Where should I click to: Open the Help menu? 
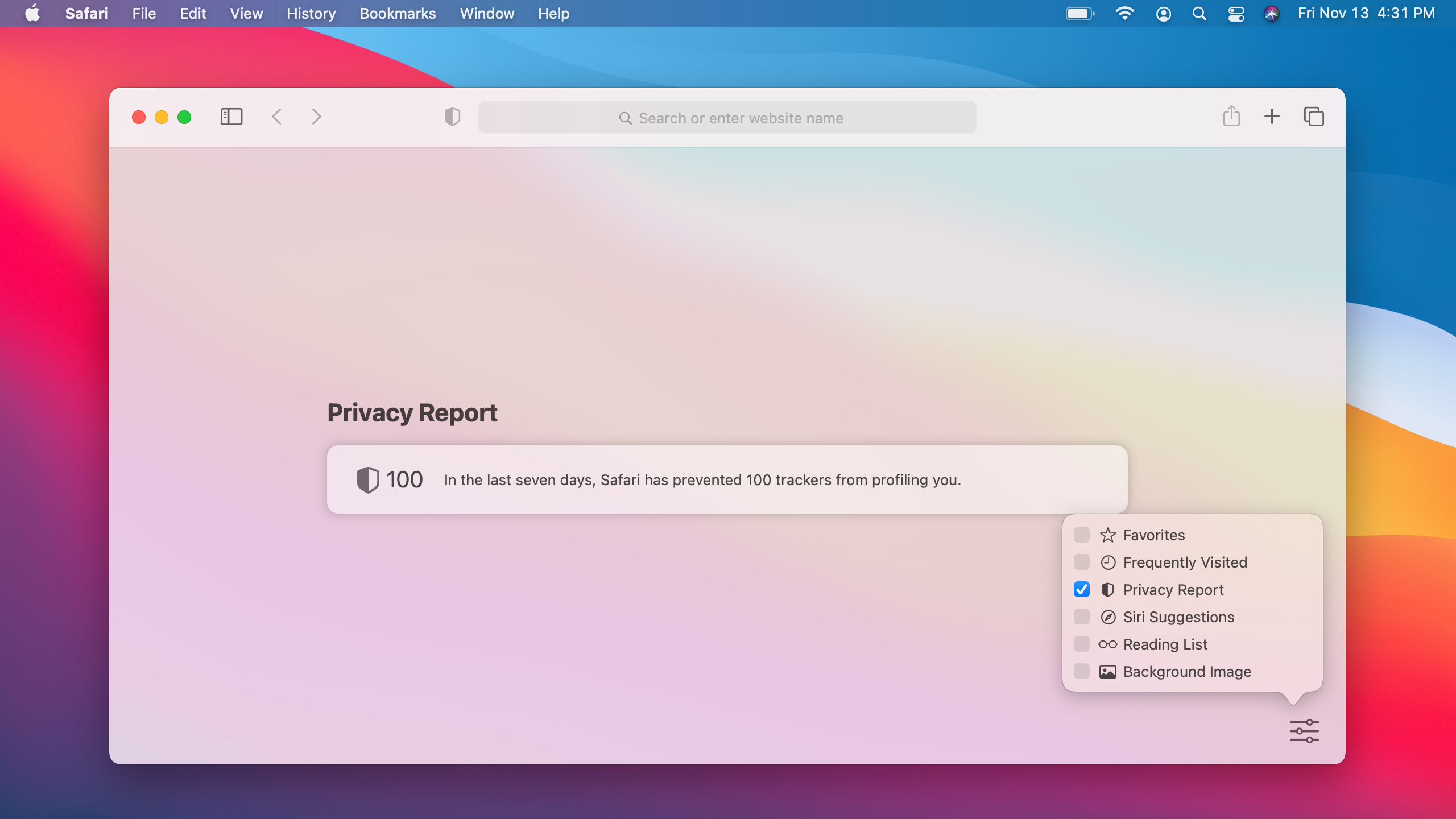[553, 13]
